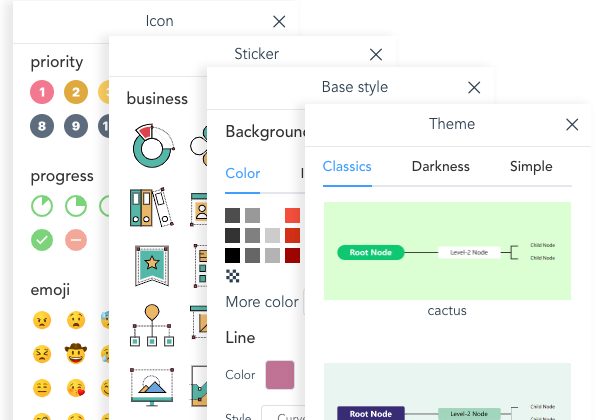Add the red minus progress icon
Viewport: 600px width, 420px height.
[75, 240]
